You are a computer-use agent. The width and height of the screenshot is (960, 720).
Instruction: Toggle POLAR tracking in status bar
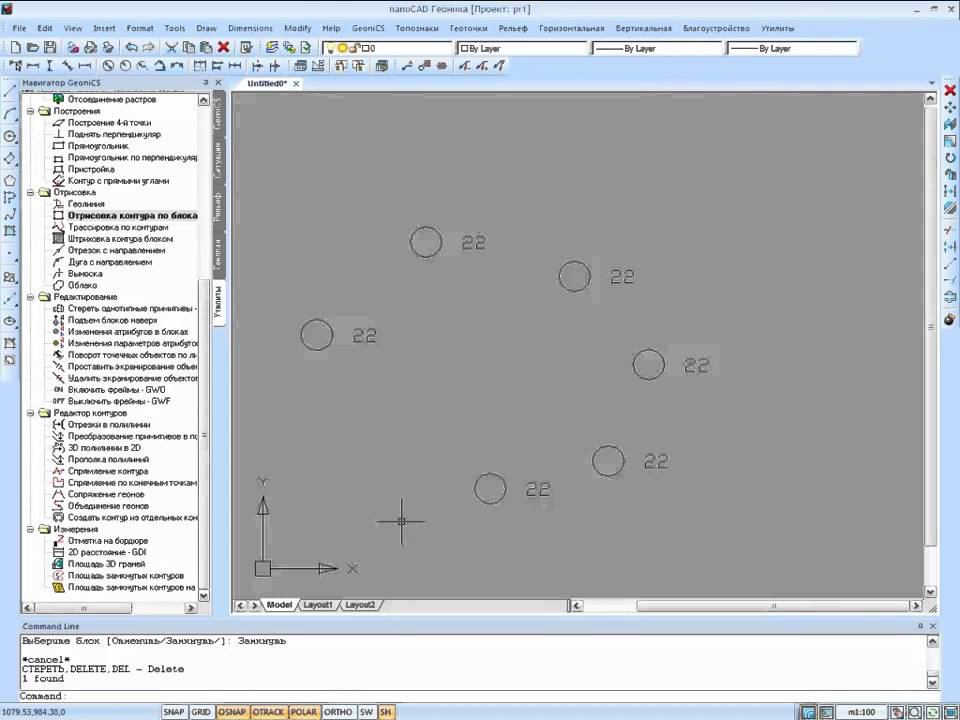tap(304, 712)
